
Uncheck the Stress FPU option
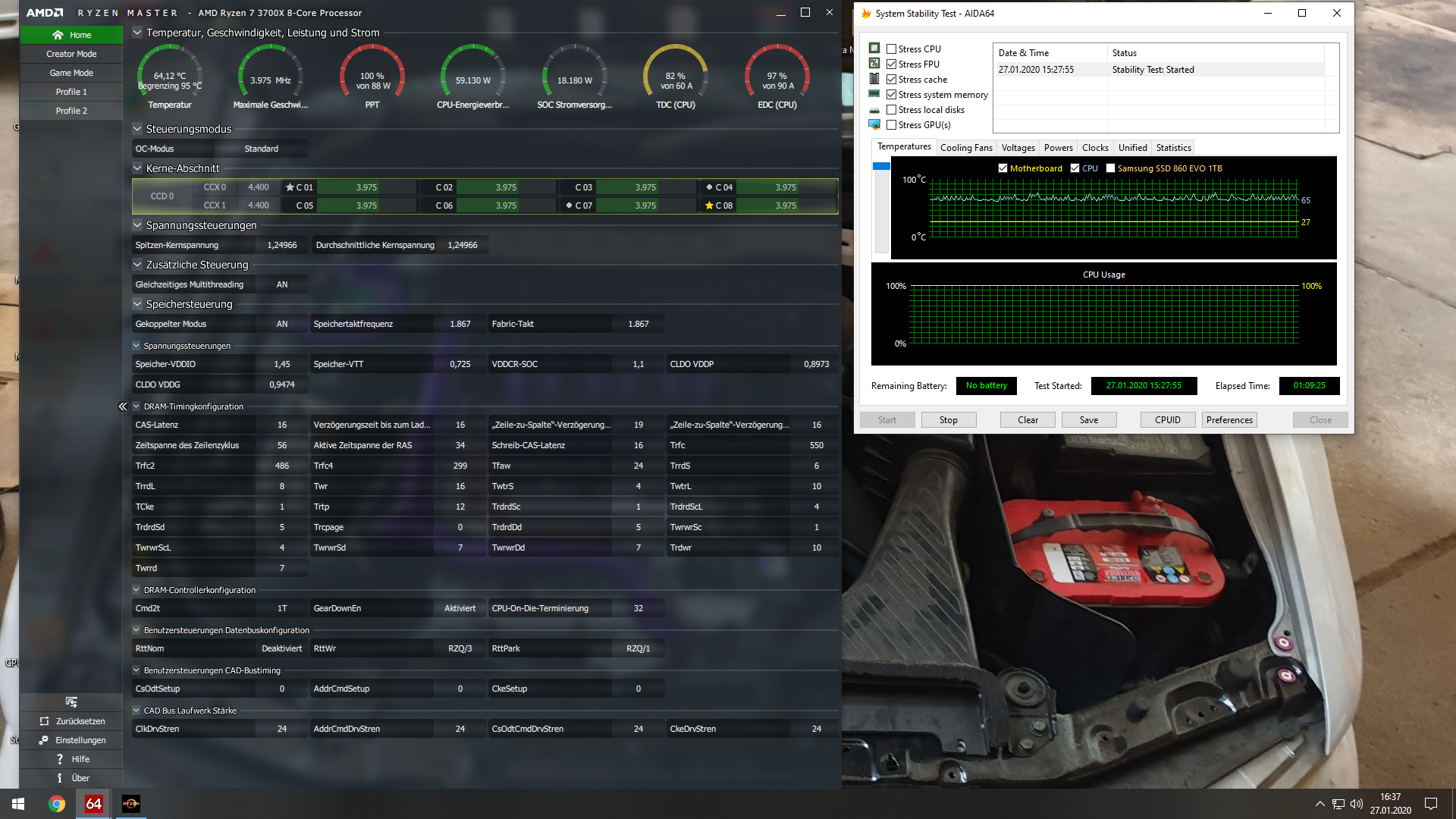click(892, 64)
